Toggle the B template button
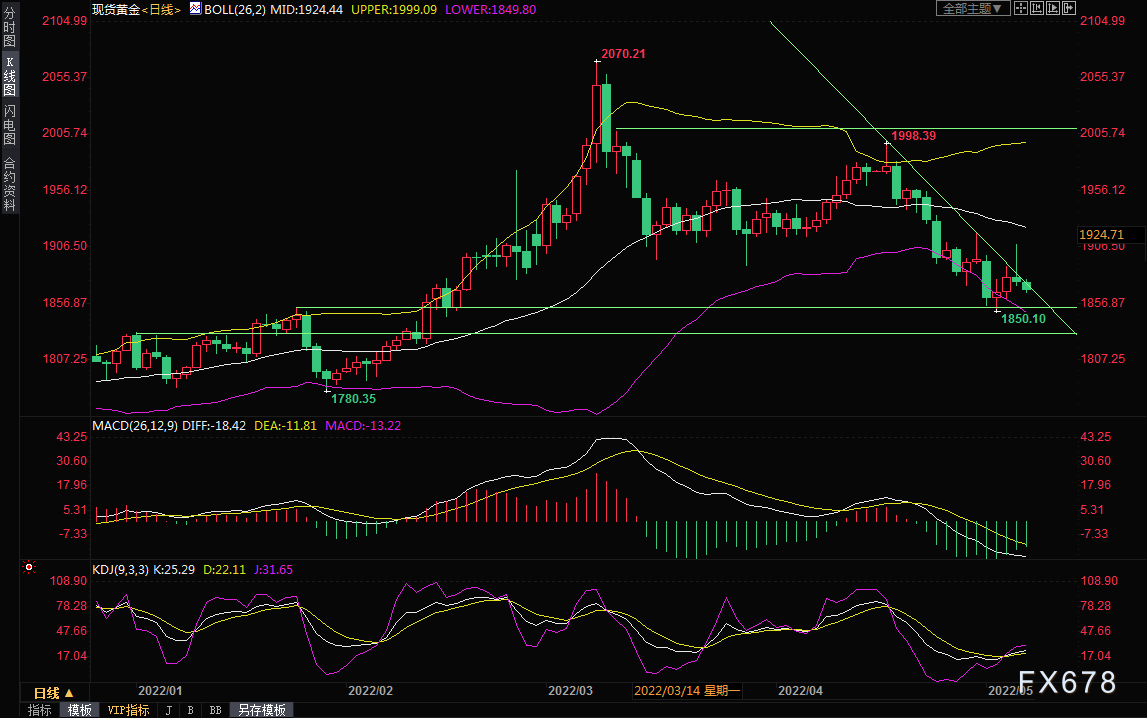The image size is (1147, 718). (190, 710)
